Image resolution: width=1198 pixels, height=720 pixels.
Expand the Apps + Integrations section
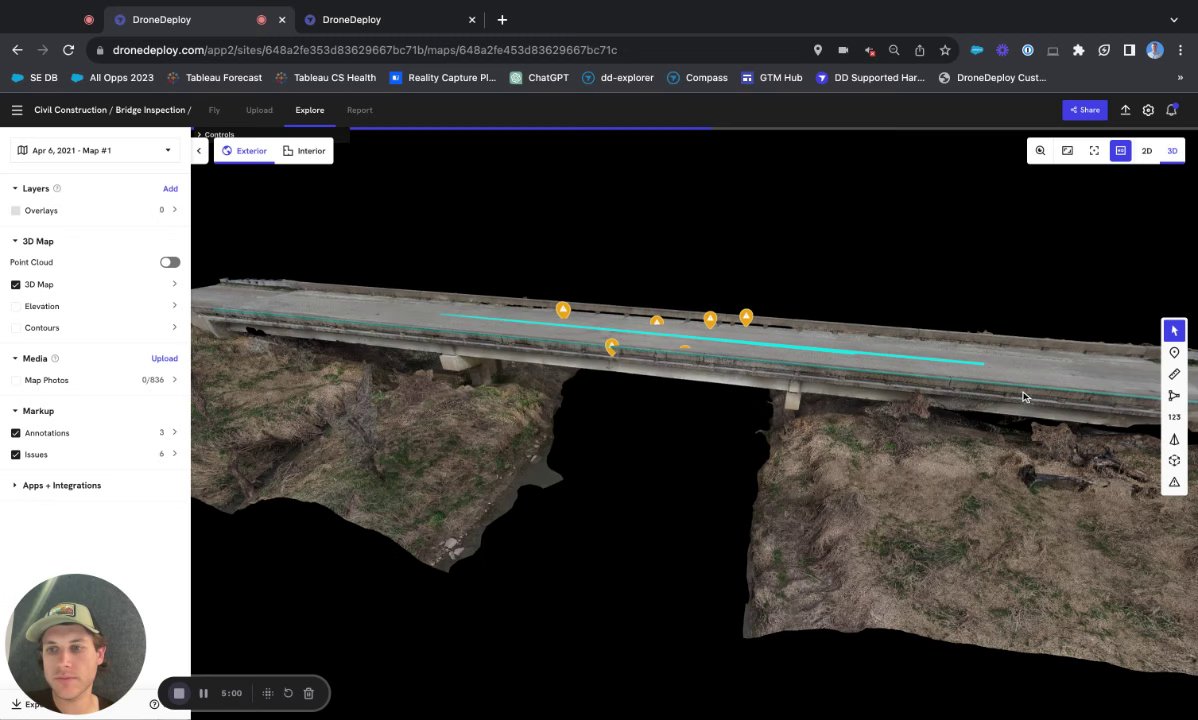tap(15, 485)
